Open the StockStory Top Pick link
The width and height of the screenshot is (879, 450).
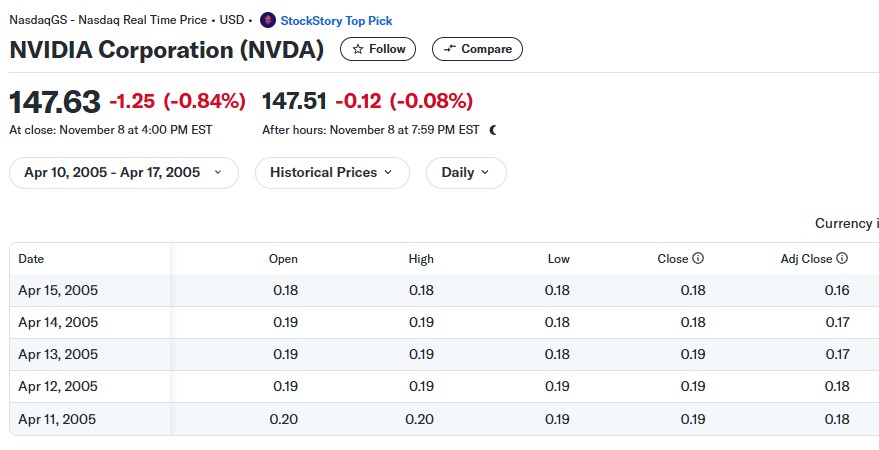pyautogui.click(x=336, y=21)
